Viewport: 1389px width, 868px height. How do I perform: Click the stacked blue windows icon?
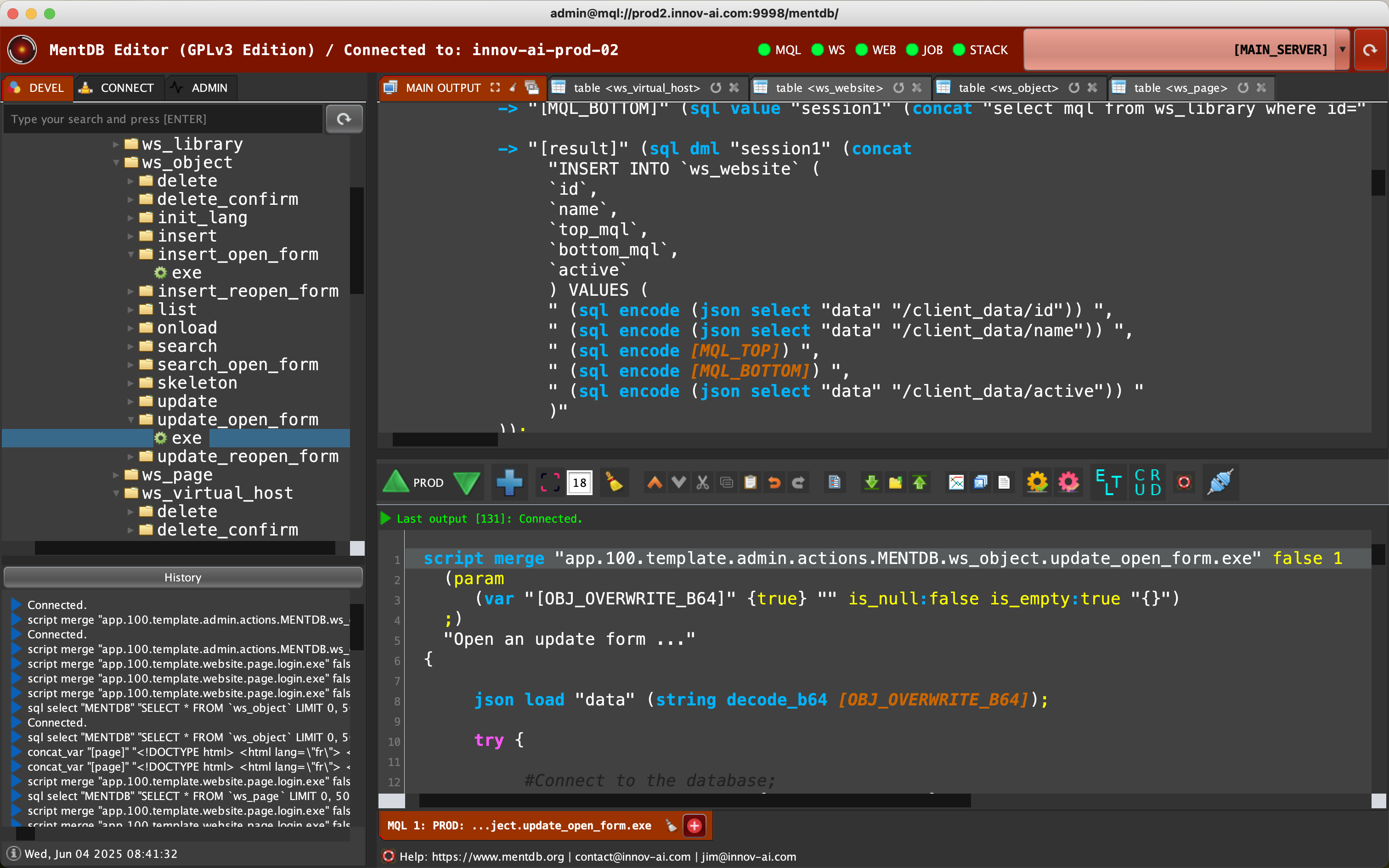(980, 482)
